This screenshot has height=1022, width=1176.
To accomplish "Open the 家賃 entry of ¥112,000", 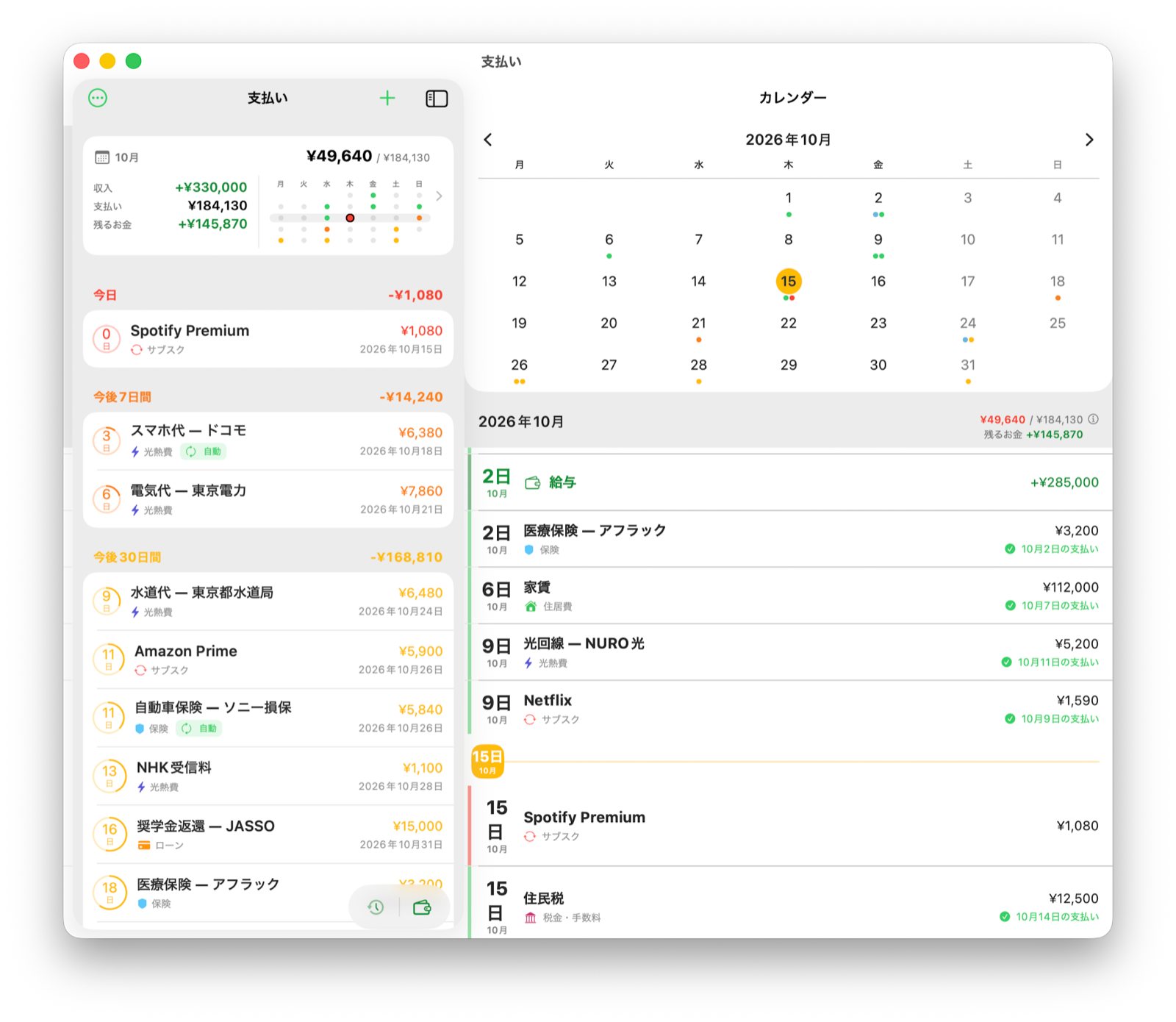I will 790,596.
